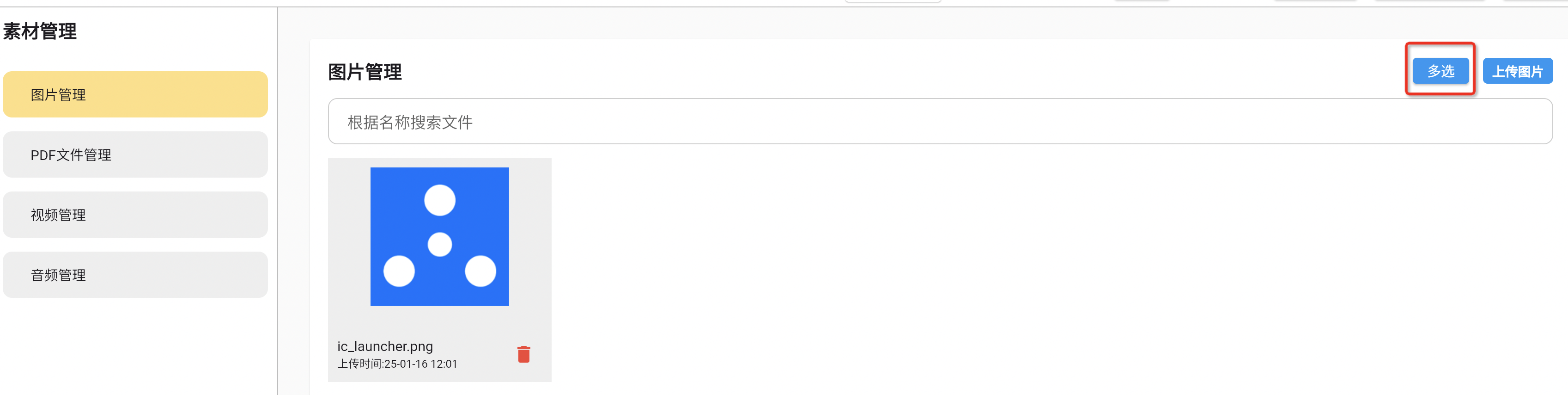
Task: Click the empty area below the search field
Action: point(1035,268)
